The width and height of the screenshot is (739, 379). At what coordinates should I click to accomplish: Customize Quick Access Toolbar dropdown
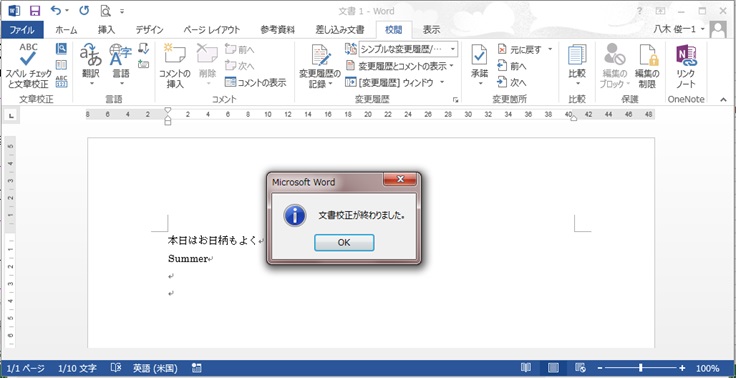(x=122, y=11)
